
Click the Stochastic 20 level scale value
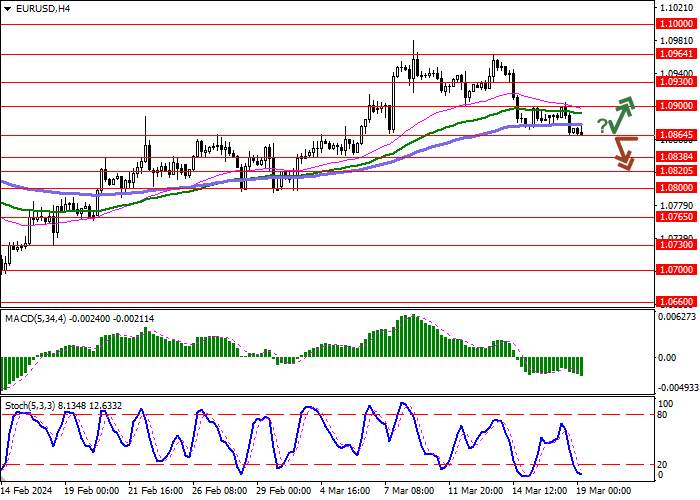coord(663,465)
